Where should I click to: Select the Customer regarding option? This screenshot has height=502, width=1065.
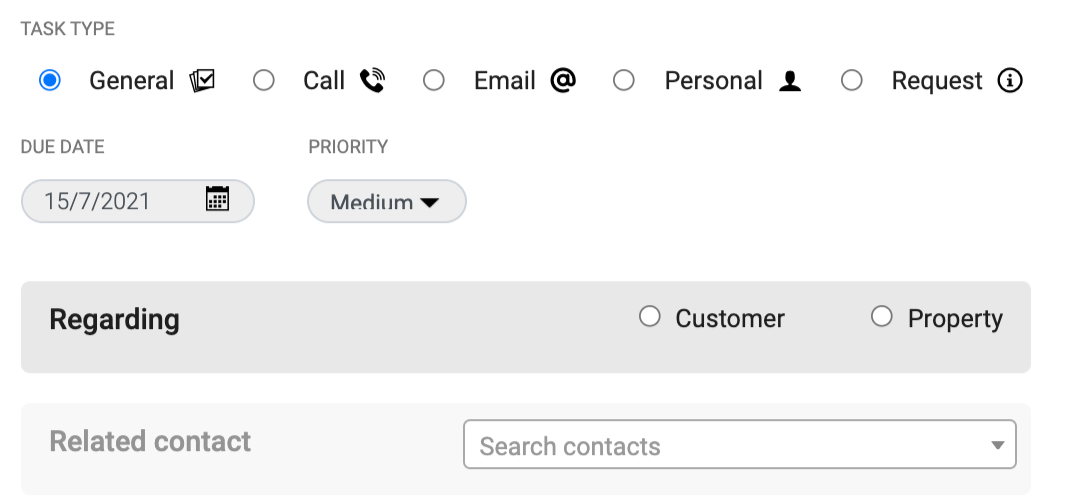coord(649,316)
